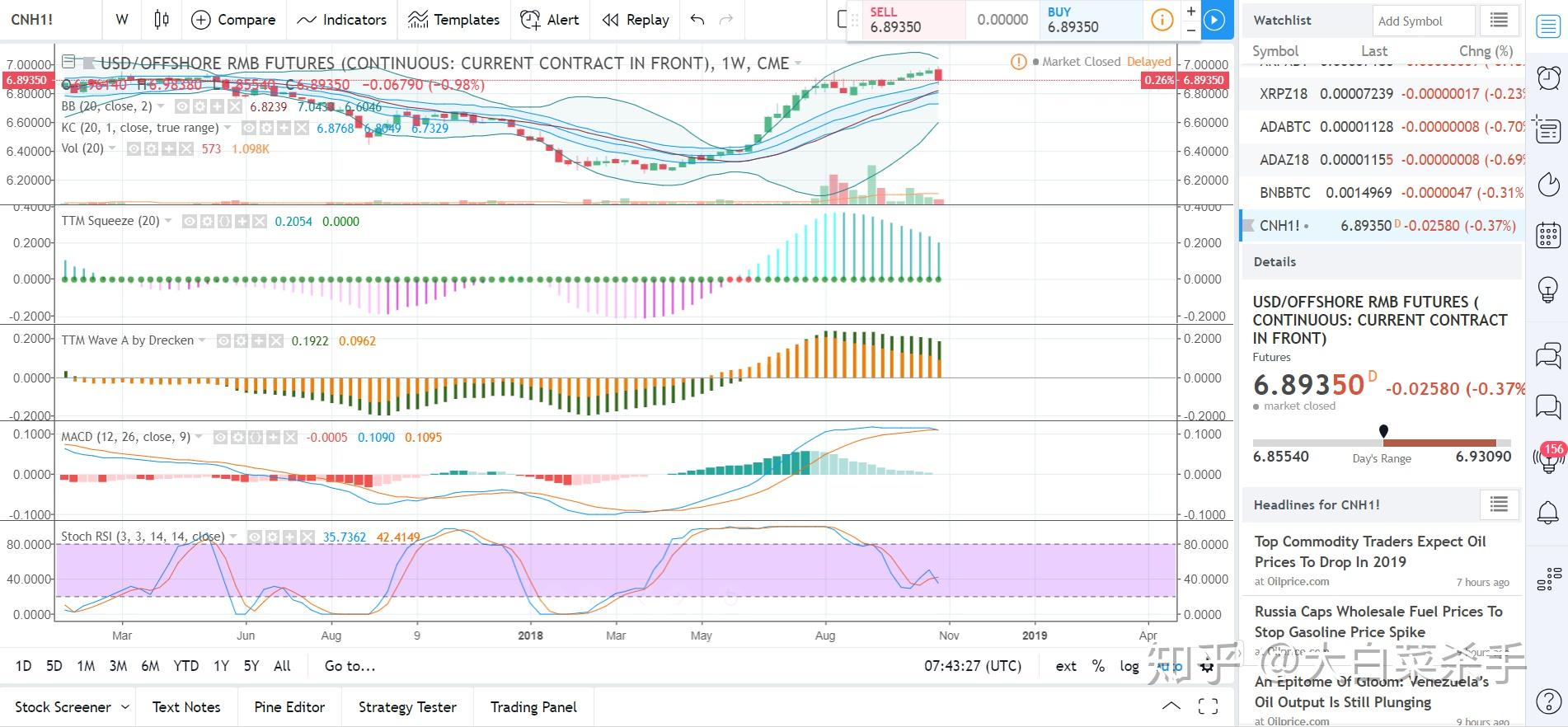This screenshot has height=727, width=1568.
Task: Toggle auto scale option
Action: 1170,666
